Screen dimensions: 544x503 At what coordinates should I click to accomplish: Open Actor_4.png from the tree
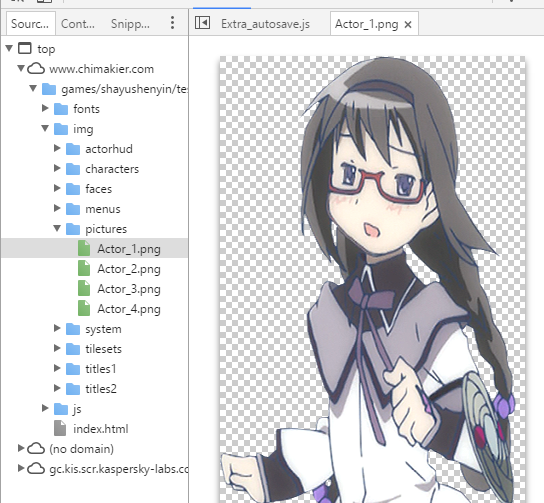(x=129, y=309)
